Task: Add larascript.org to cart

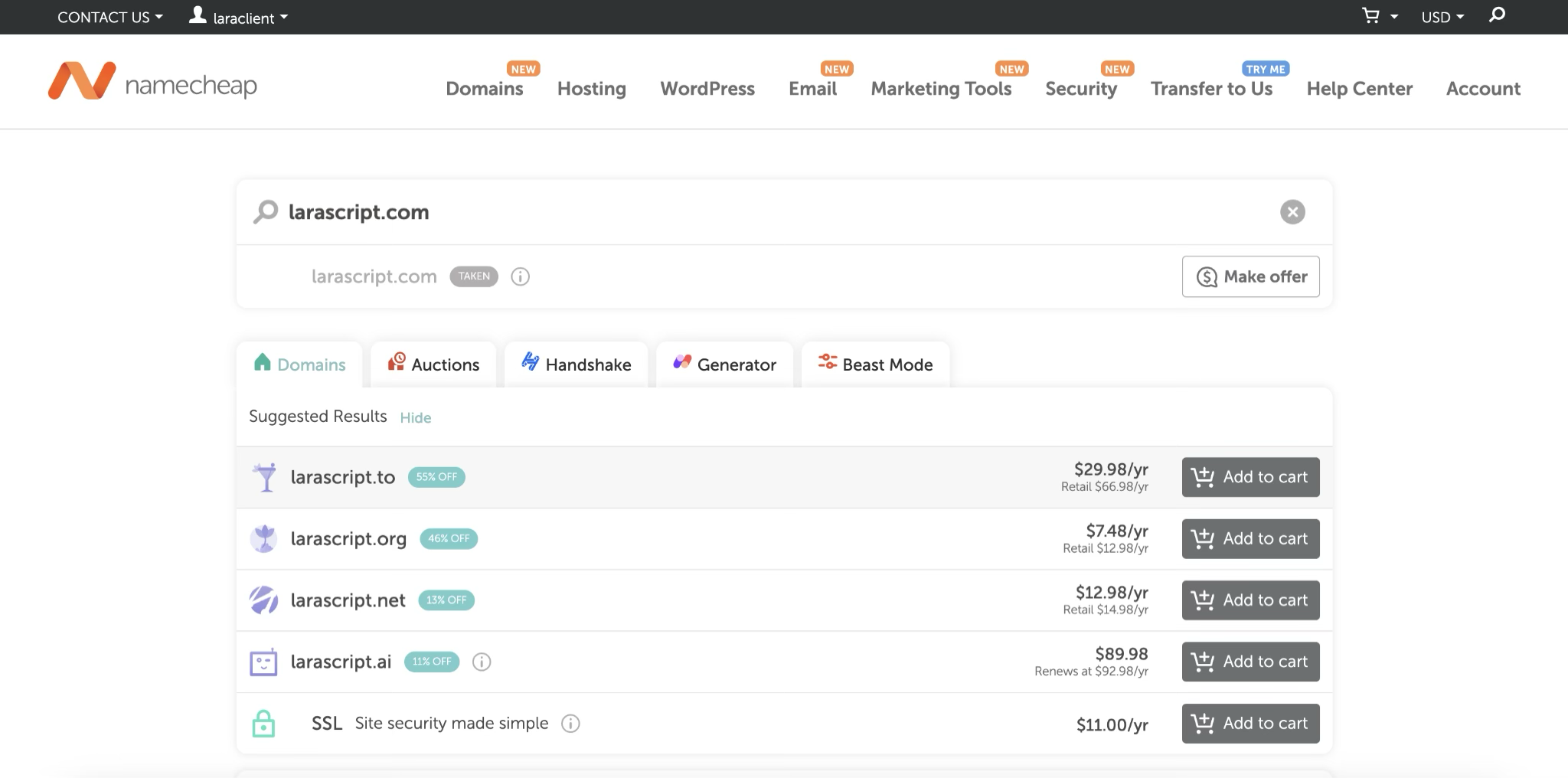Action: click(1250, 539)
